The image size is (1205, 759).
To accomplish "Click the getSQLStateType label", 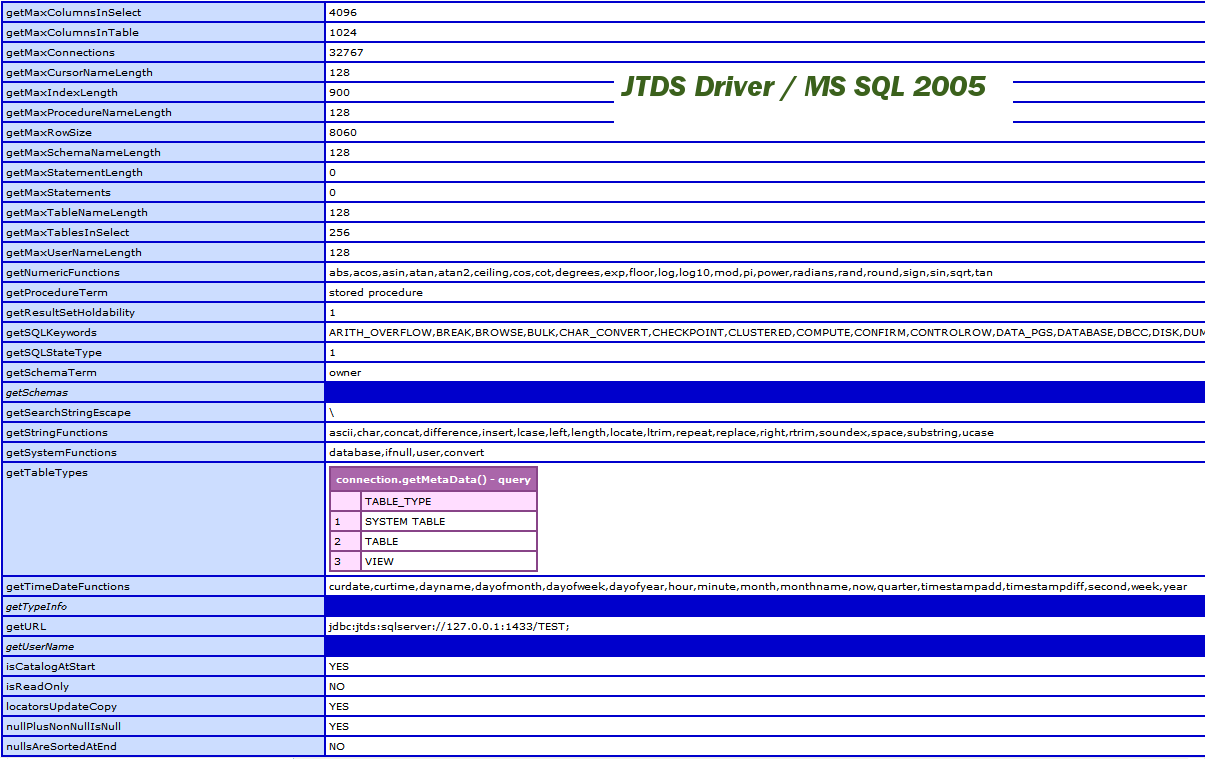I will (x=54, y=353).
